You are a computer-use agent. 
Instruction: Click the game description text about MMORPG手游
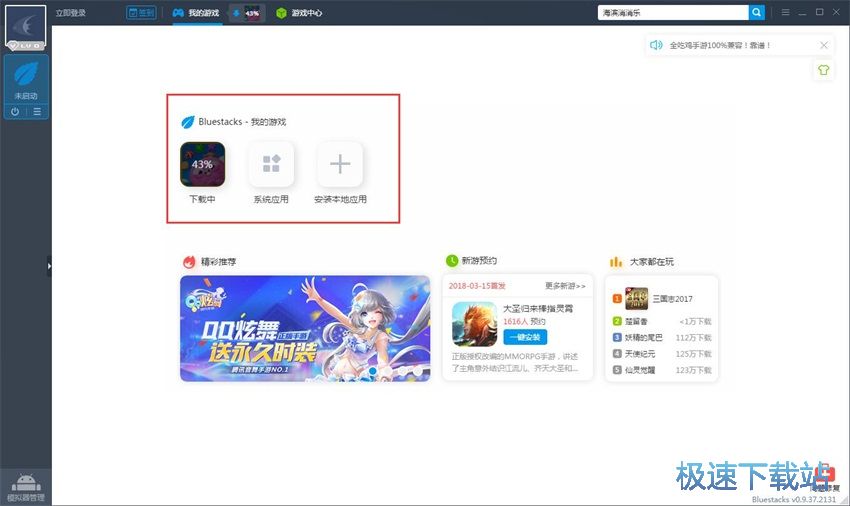click(x=515, y=362)
